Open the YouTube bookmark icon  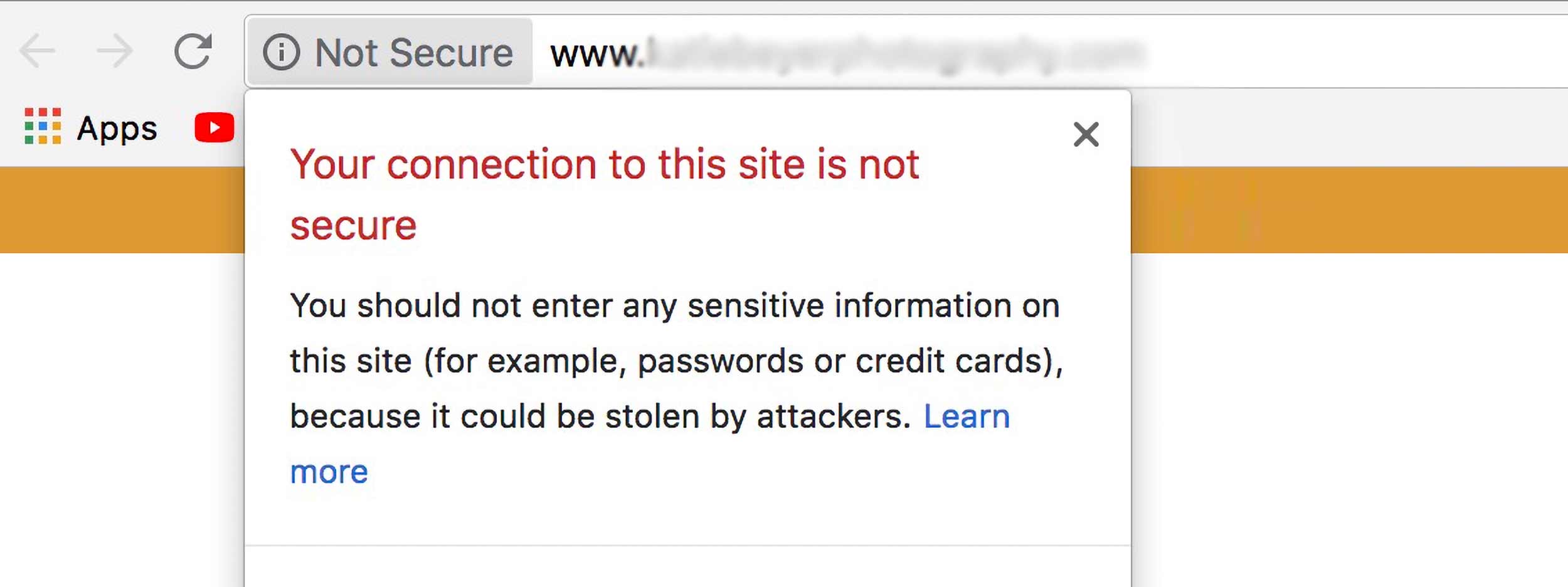(x=215, y=127)
